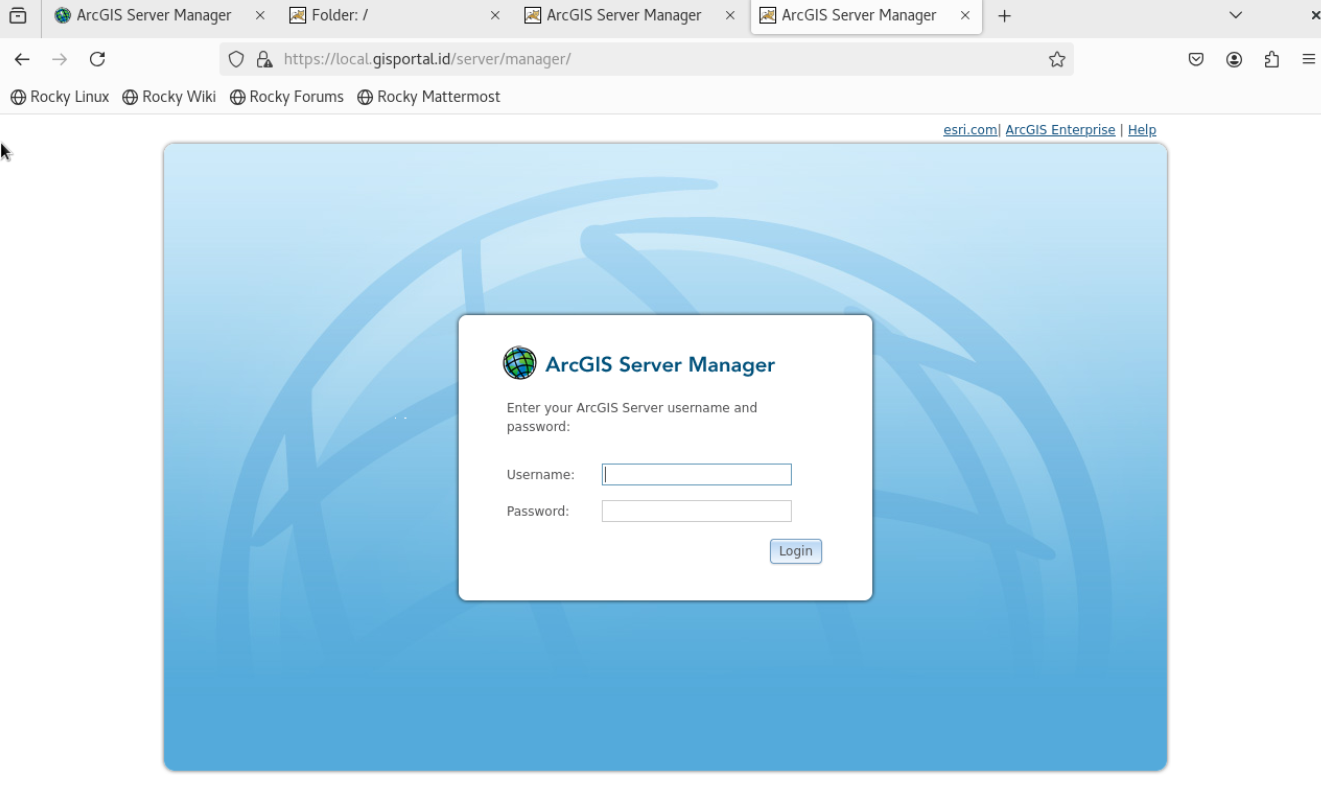Image resolution: width=1321 pixels, height=786 pixels.
Task: Close the "Folder: /" tab
Action: coord(495,15)
